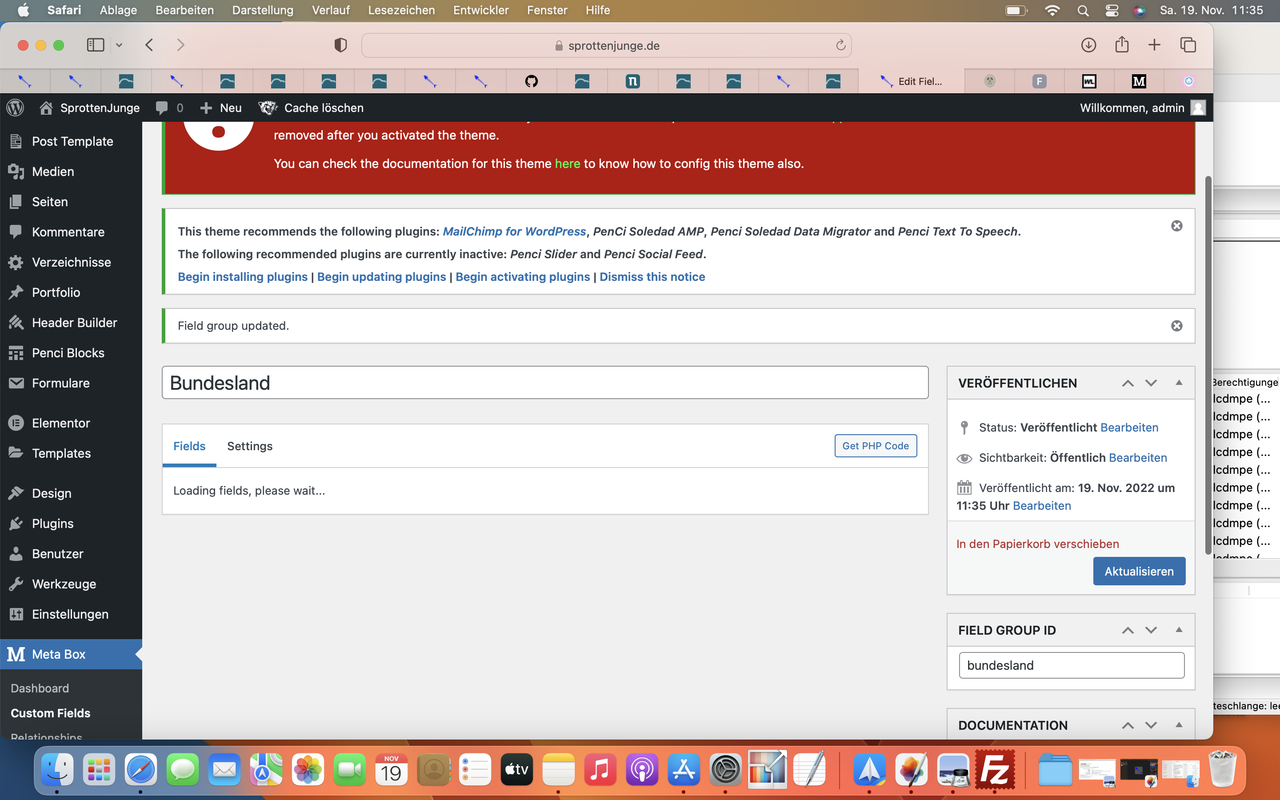1280x800 pixels.
Task: Move Veröffentlichen panel down
Action: [x=1151, y=383]
